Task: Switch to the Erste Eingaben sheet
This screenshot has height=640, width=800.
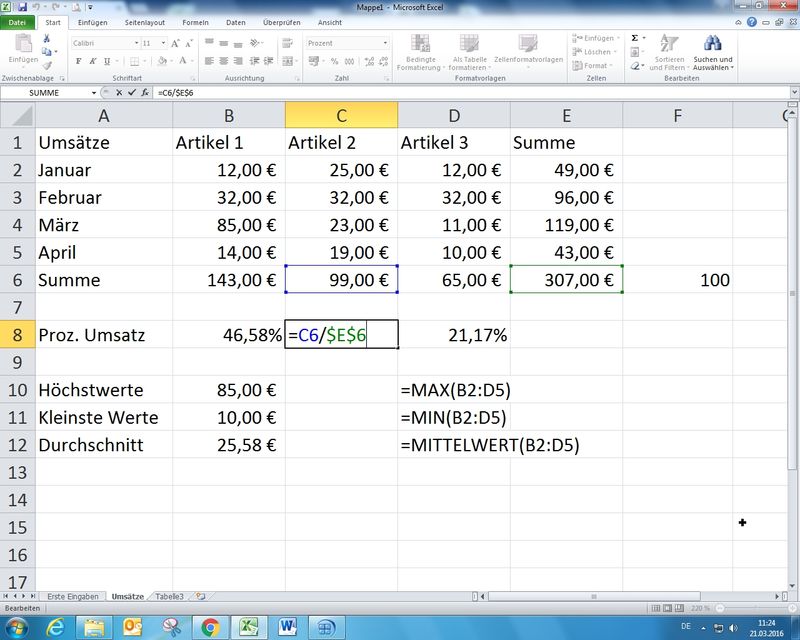Action: (74, 596)
